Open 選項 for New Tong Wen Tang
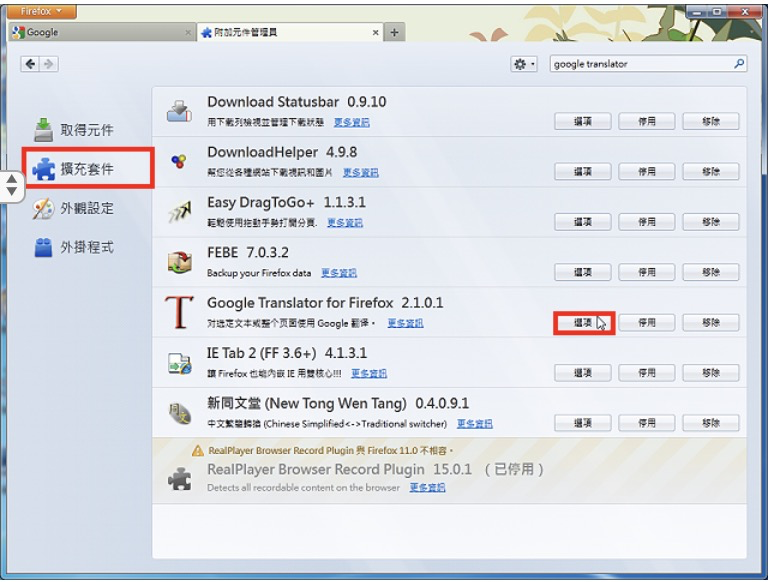The image size is (768, 582). (583, 423)
